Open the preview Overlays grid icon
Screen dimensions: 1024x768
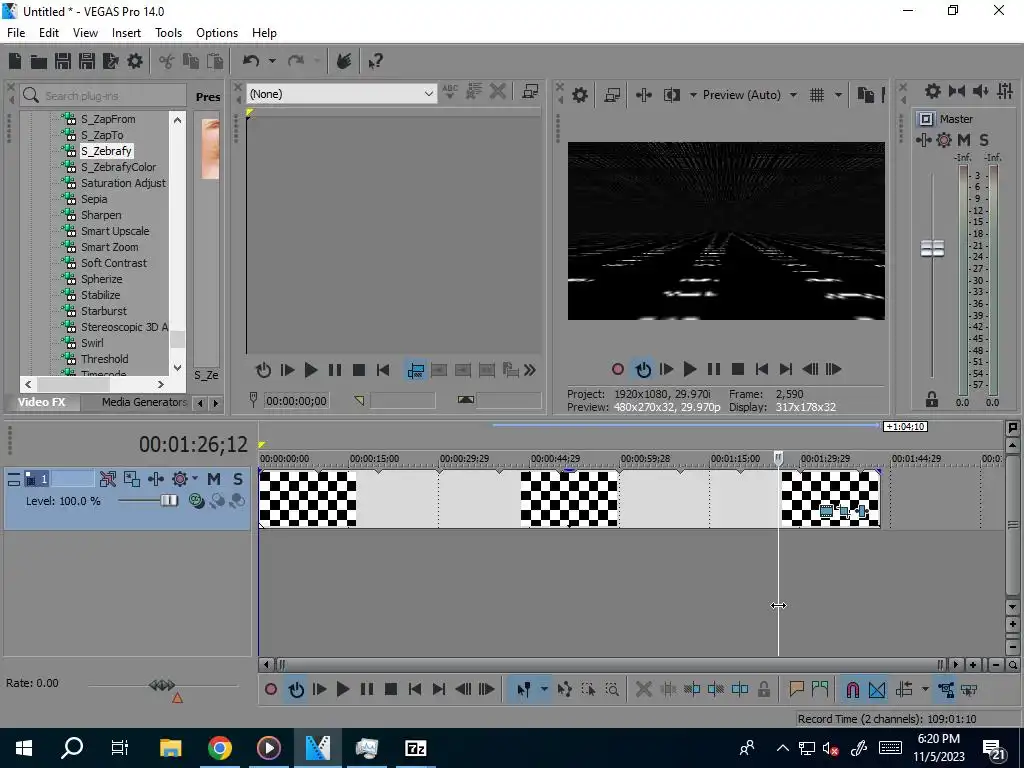click(x=817, y=95)
